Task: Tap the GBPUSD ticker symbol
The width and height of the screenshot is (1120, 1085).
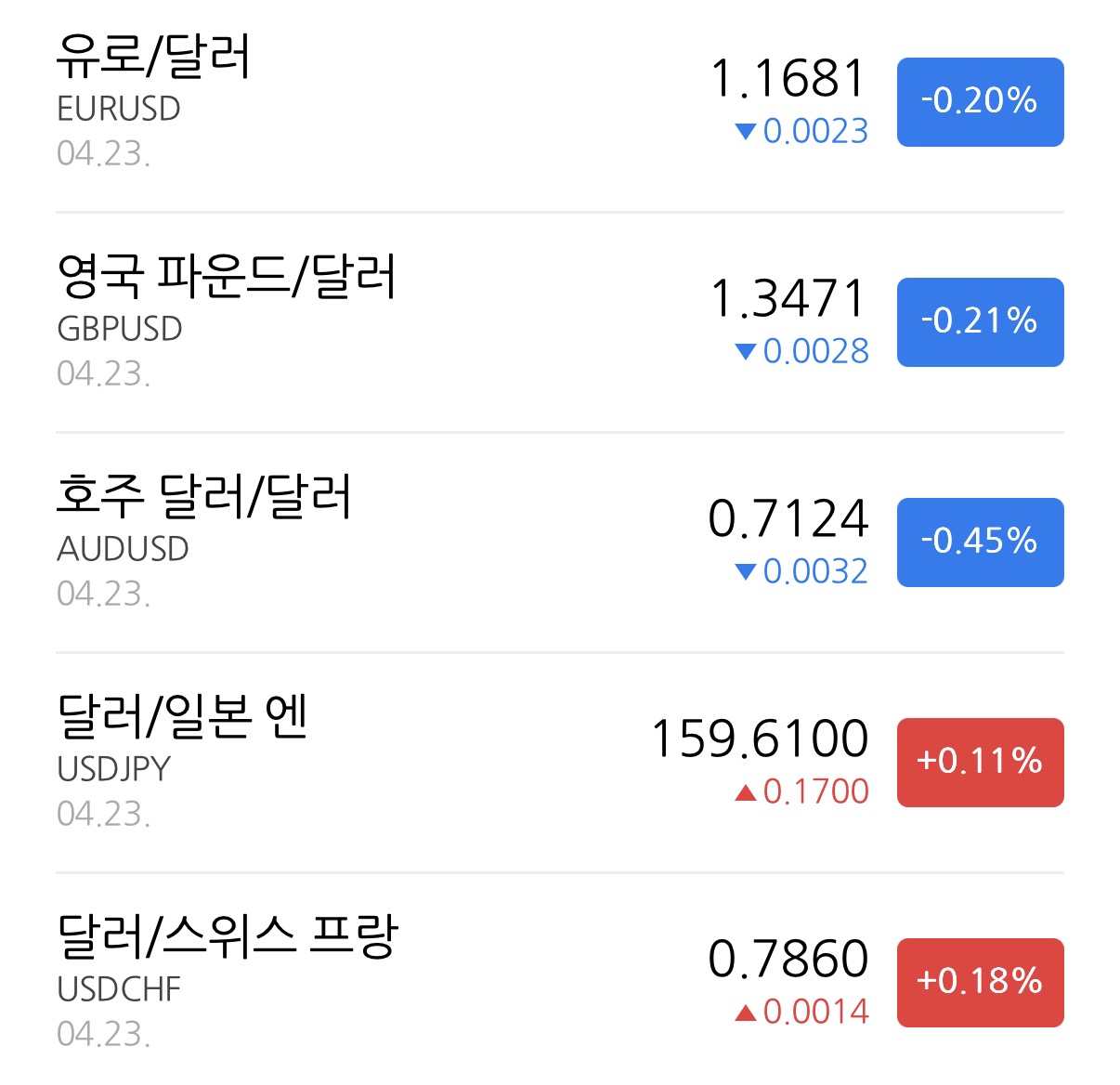Action: (x=120, y=329)
